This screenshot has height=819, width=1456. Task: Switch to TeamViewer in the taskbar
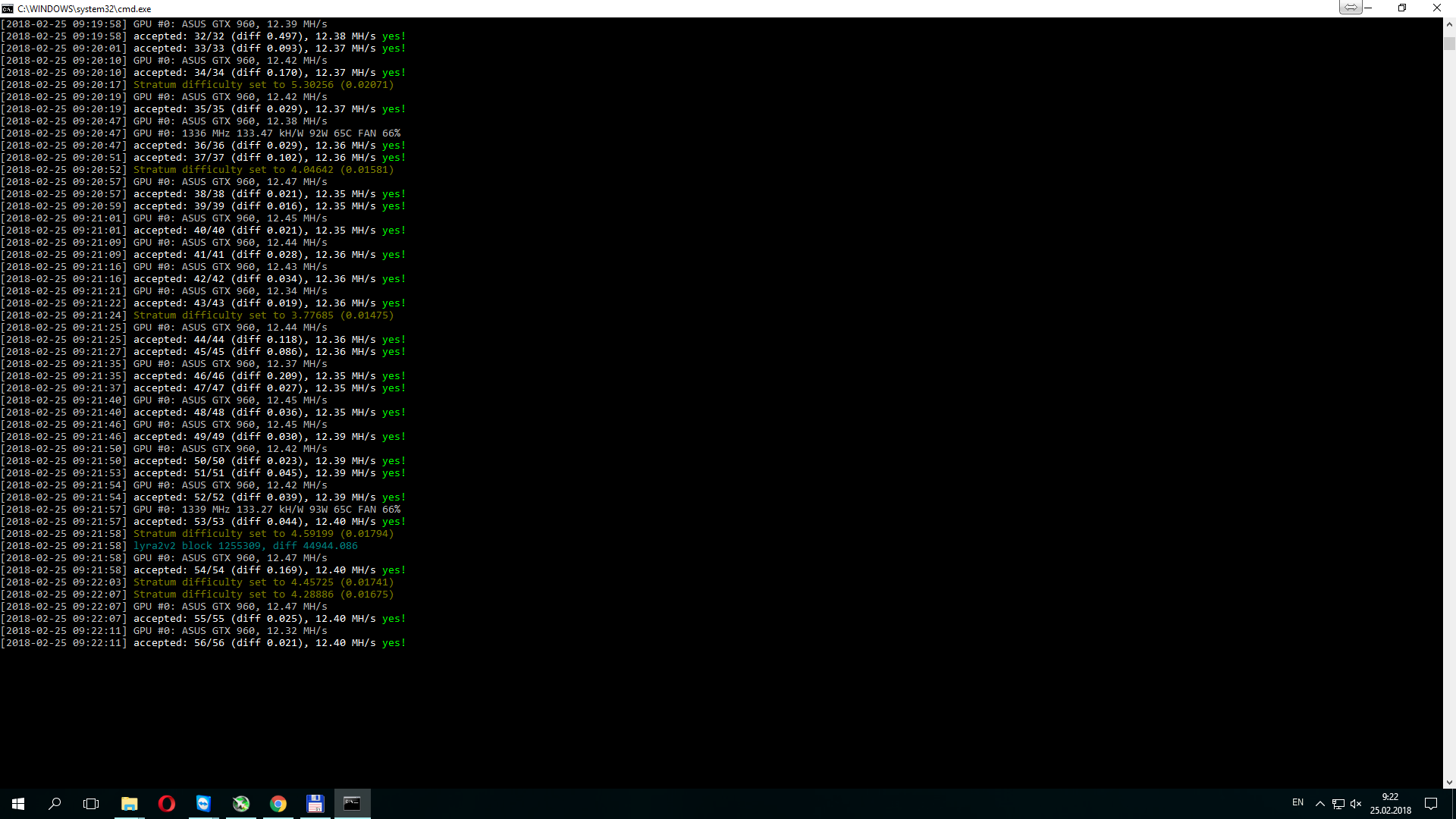click(x=204, y=804)
